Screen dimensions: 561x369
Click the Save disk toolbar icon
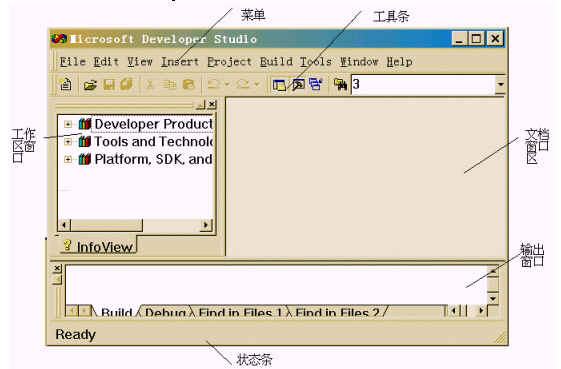109,84
